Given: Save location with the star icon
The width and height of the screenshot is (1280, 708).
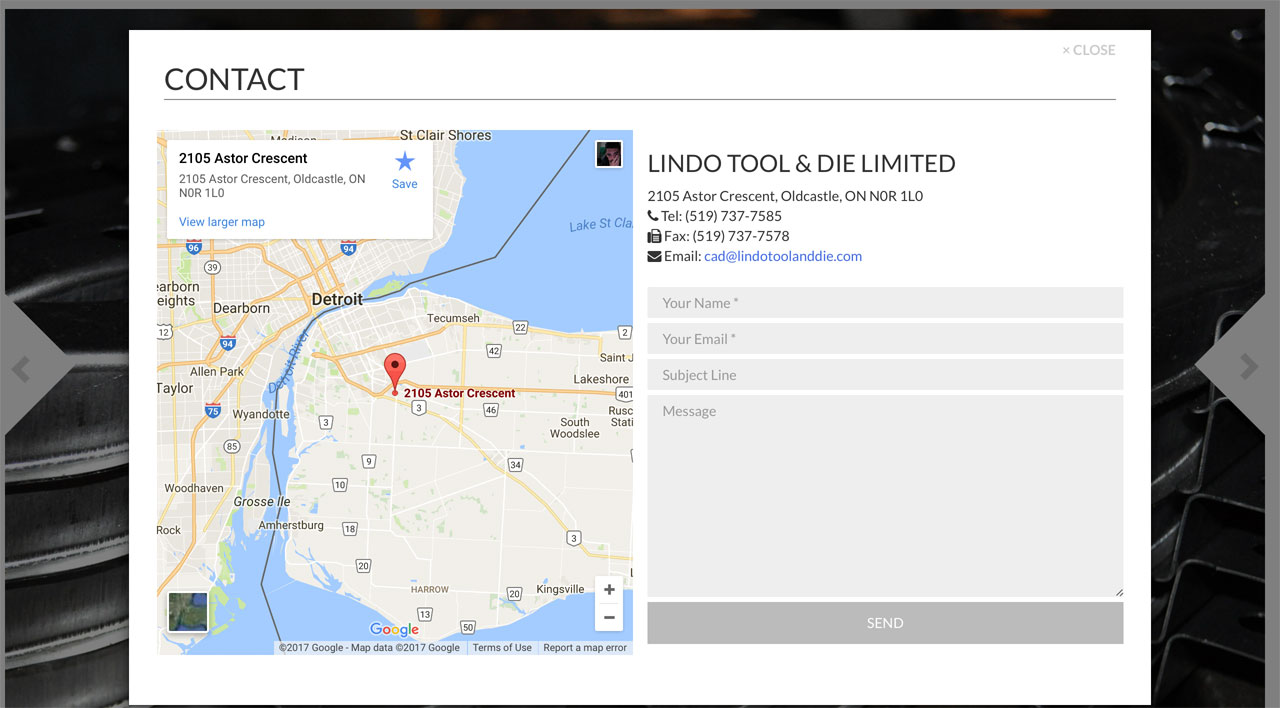Looking at the screenshot, I should tap(404, 168).
